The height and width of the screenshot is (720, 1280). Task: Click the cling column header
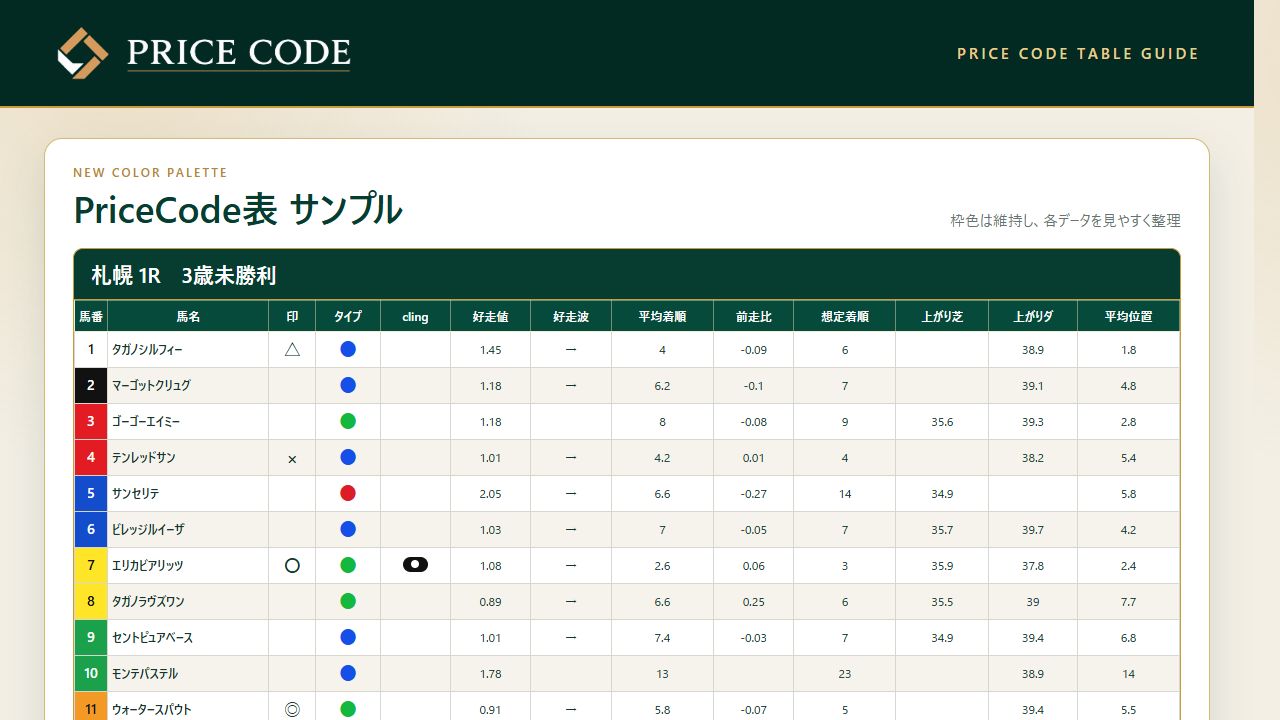[x=415, y=316]
